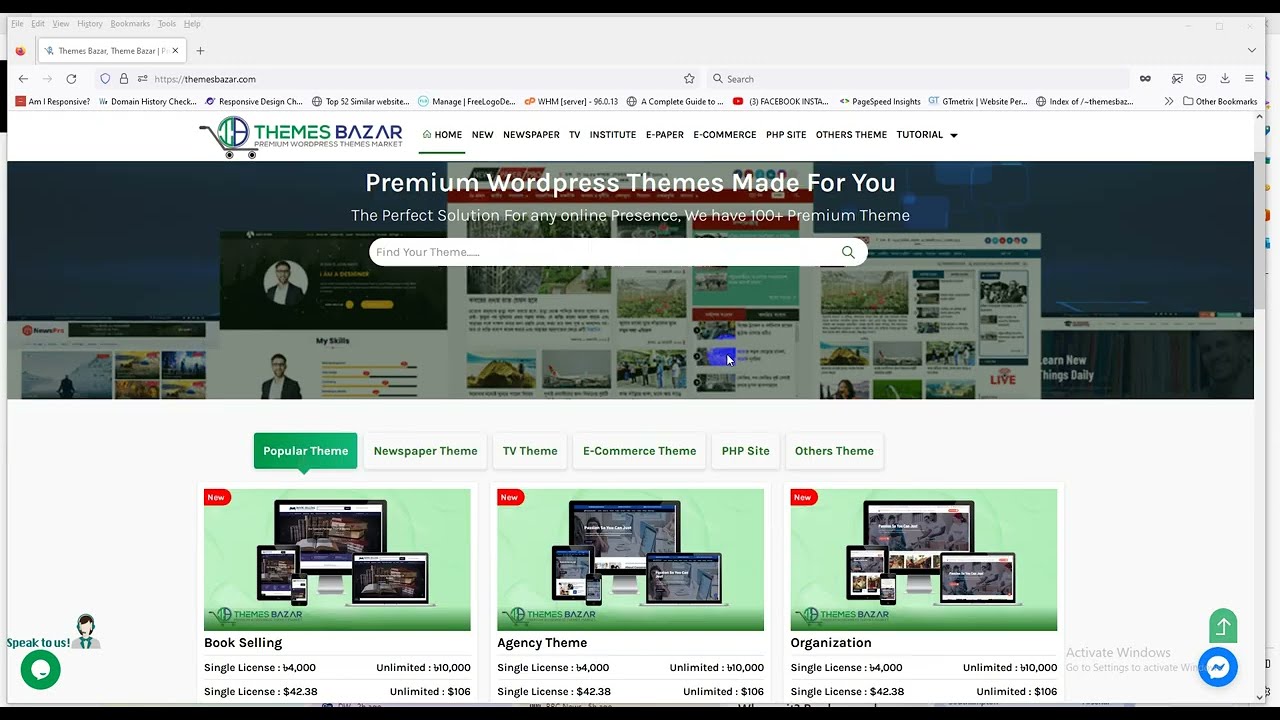Select the Popular Theme tab
This screenshot has width=1280, height=720.
tap(305, 451)
